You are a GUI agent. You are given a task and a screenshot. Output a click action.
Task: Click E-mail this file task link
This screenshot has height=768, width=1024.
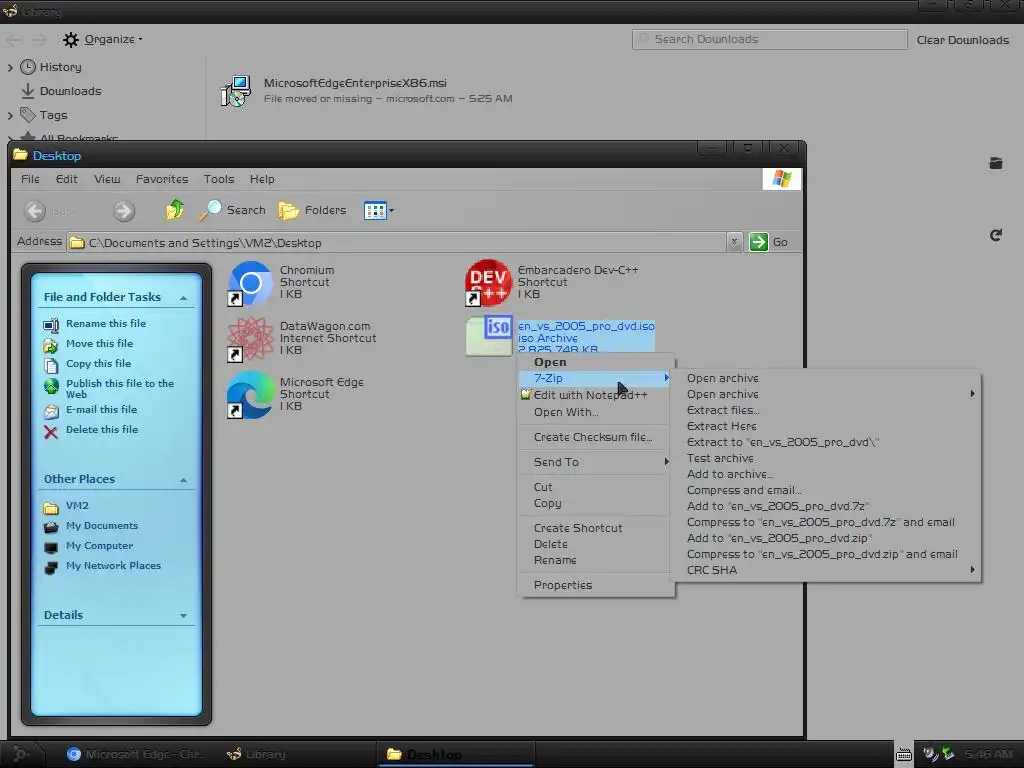click(x=101, y=409)
